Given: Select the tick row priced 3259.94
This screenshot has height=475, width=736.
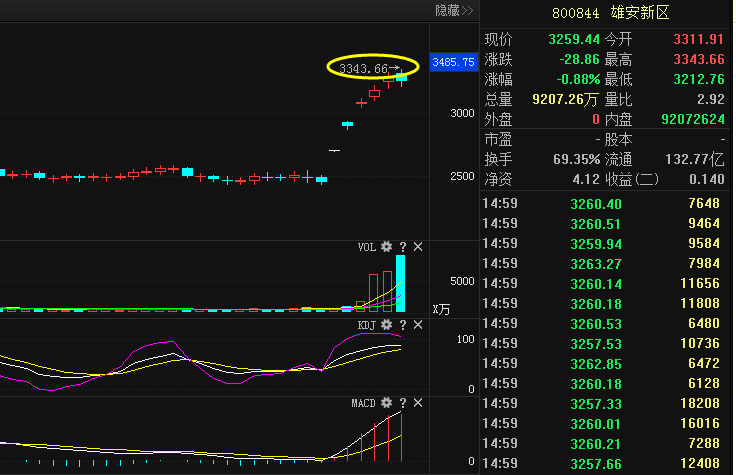Looking at the screenshot, I should point(601,244).
